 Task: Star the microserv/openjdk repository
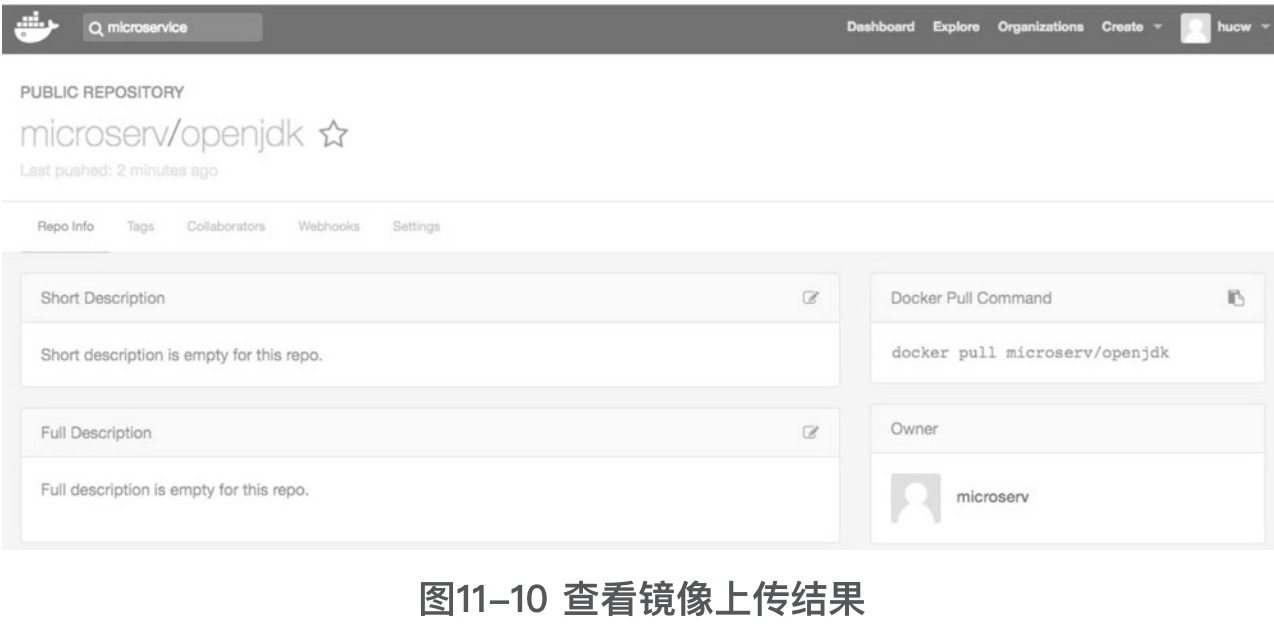tap(331, 135)
